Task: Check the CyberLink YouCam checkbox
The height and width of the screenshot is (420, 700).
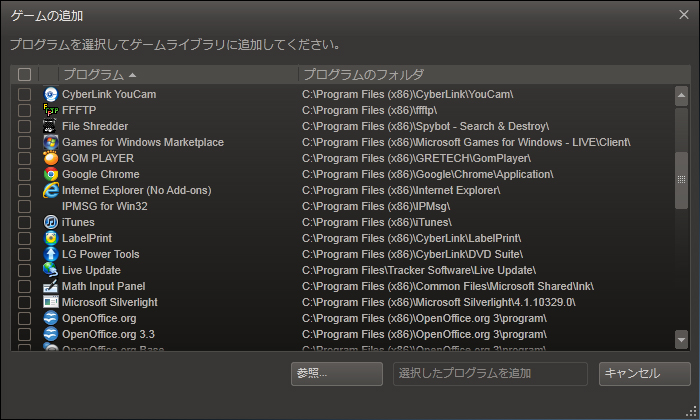Action: pos(25,94)
